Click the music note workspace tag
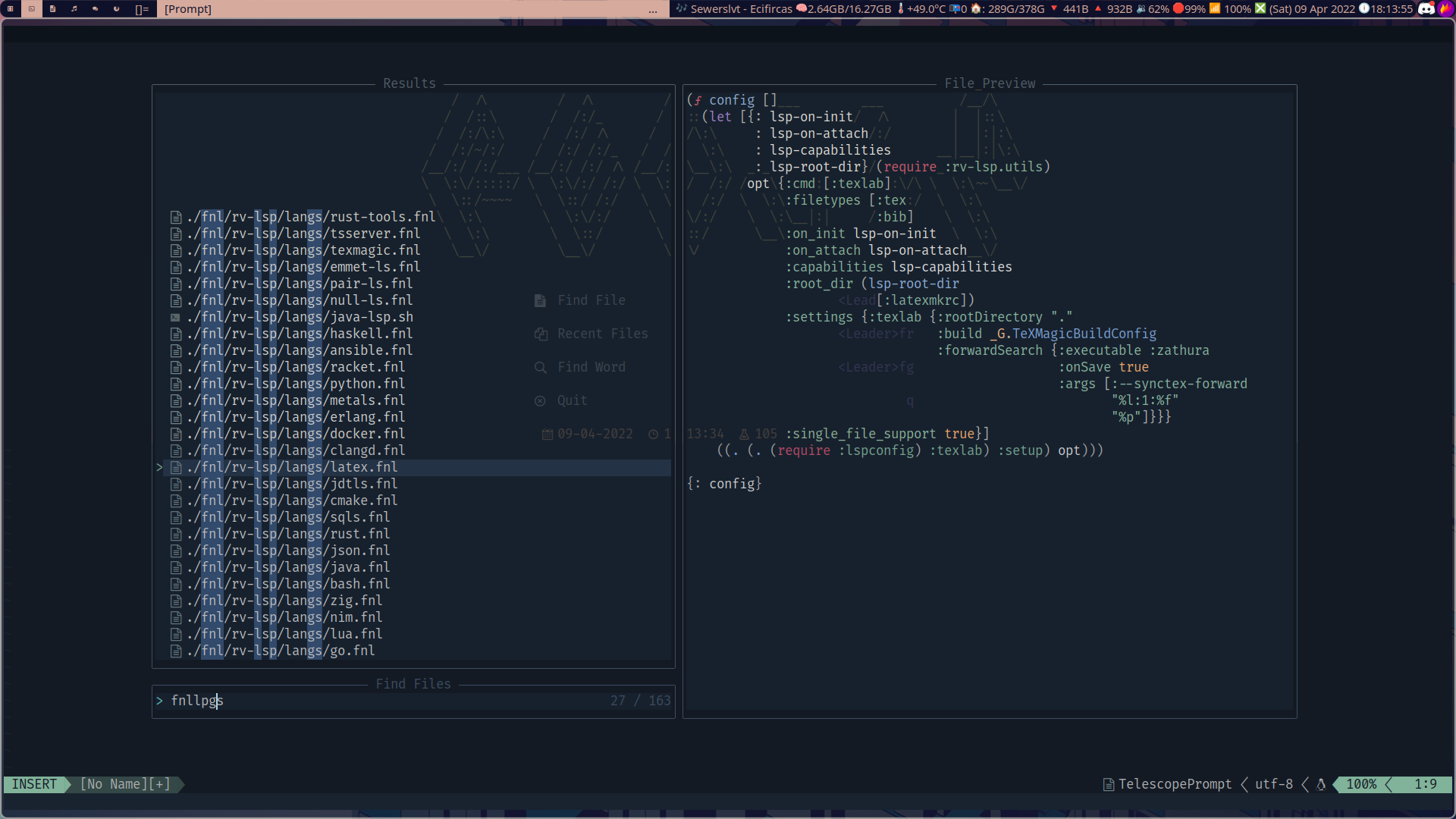Viewport: 1456px width, 819px height. pyautogui.click(x=74, y=8)
